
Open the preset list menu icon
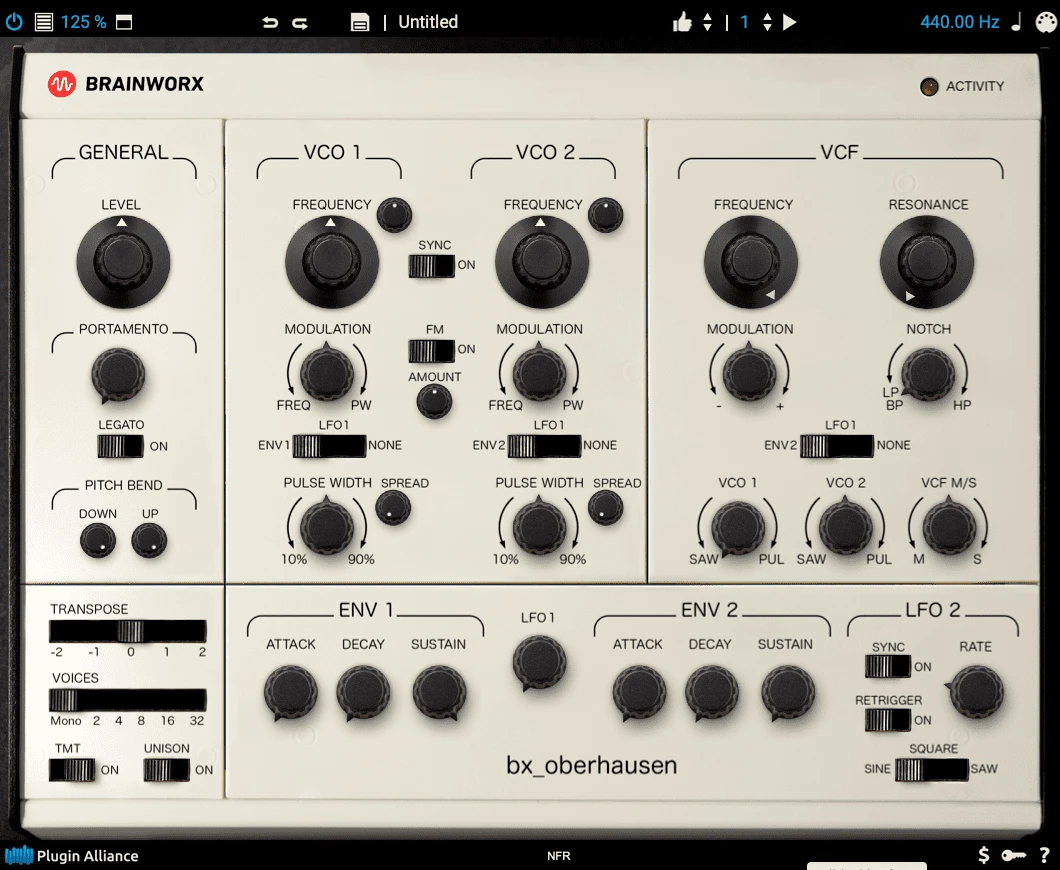pos(44,22)
